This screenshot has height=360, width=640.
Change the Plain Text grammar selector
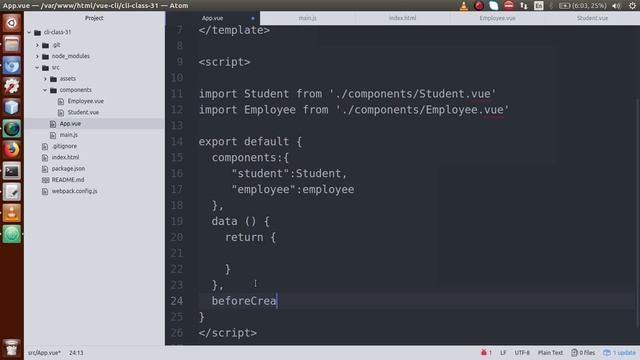click(x=550, y=353)
